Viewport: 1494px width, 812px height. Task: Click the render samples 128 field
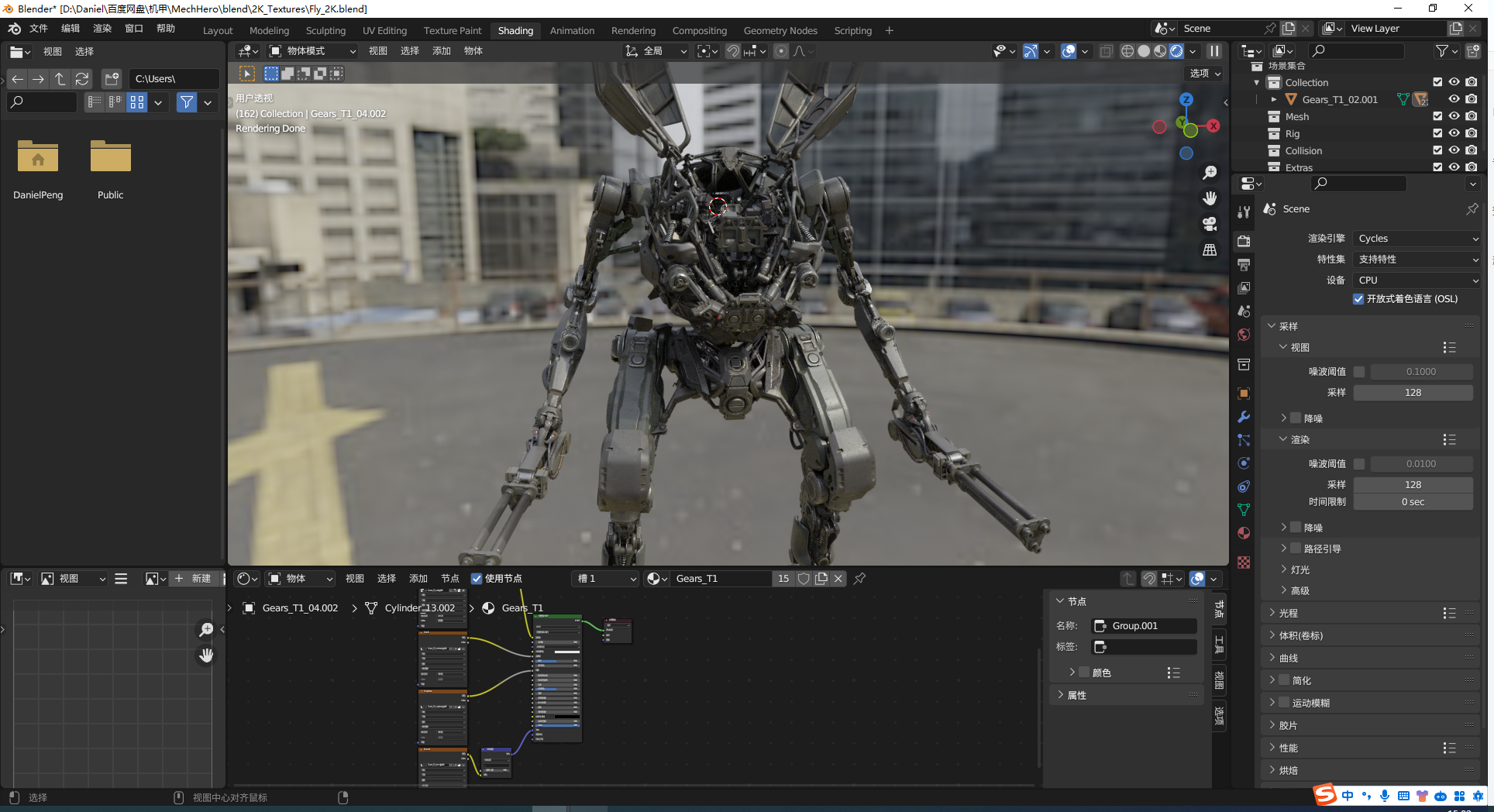tap(1413, 484)
